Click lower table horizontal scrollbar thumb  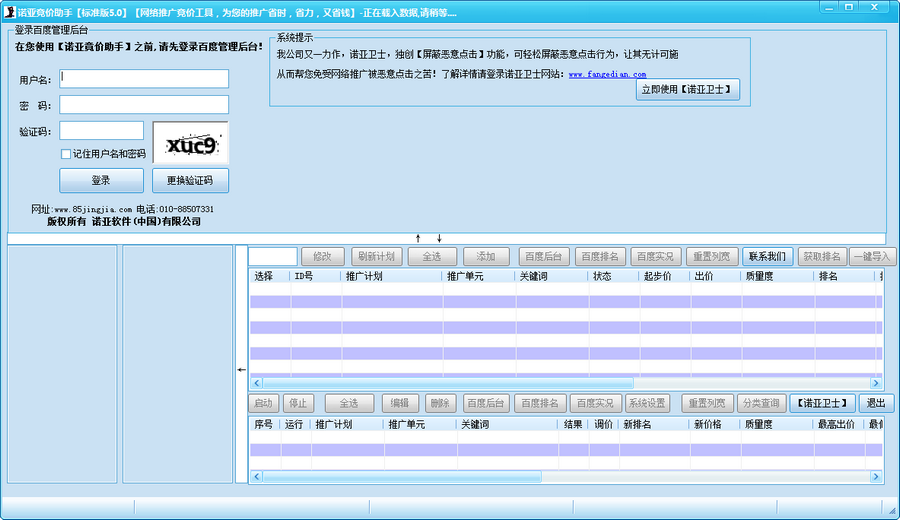pos(402,476)
